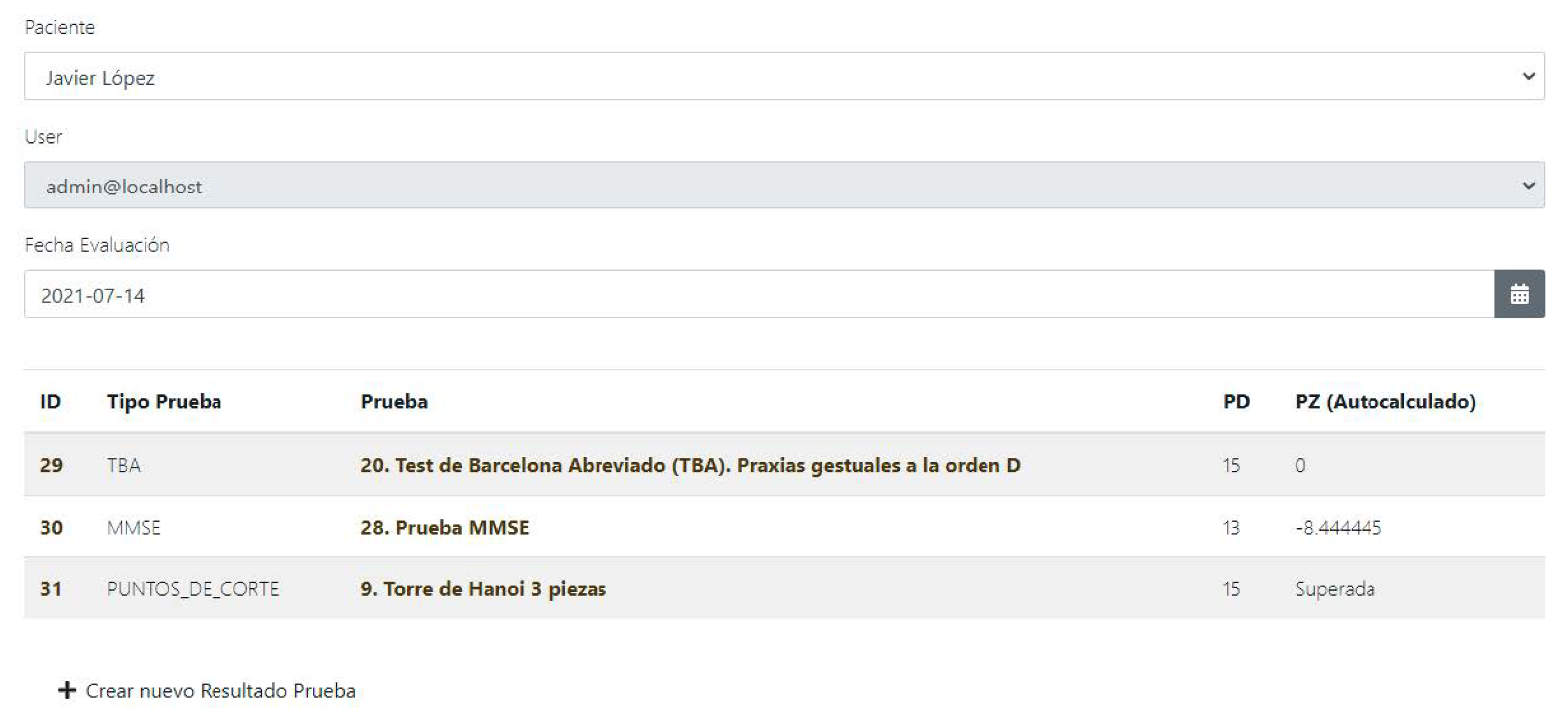Open the Torre de Hanoi 3 piezas entry
This screenshot has width=1568, height=722.
point(483,589)
